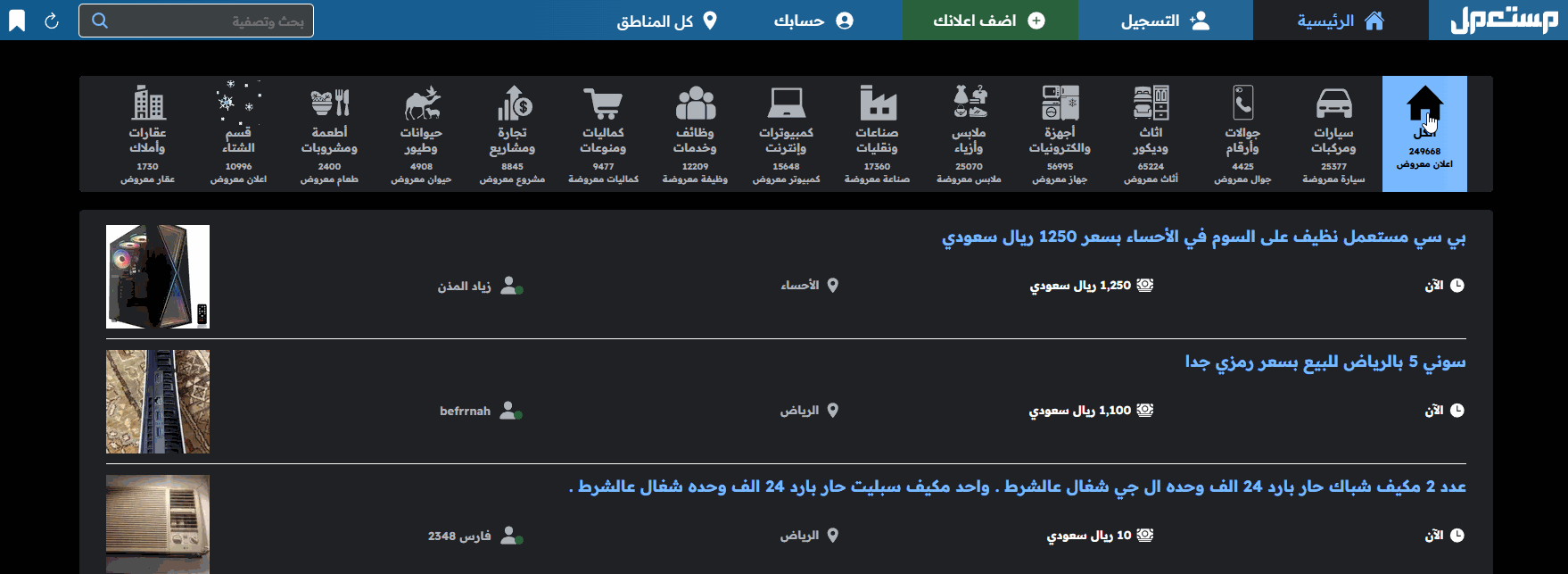Screen dimensions: 1568x574
Task: Click the magnifier search icon
Action: click(x=100, y=21)
